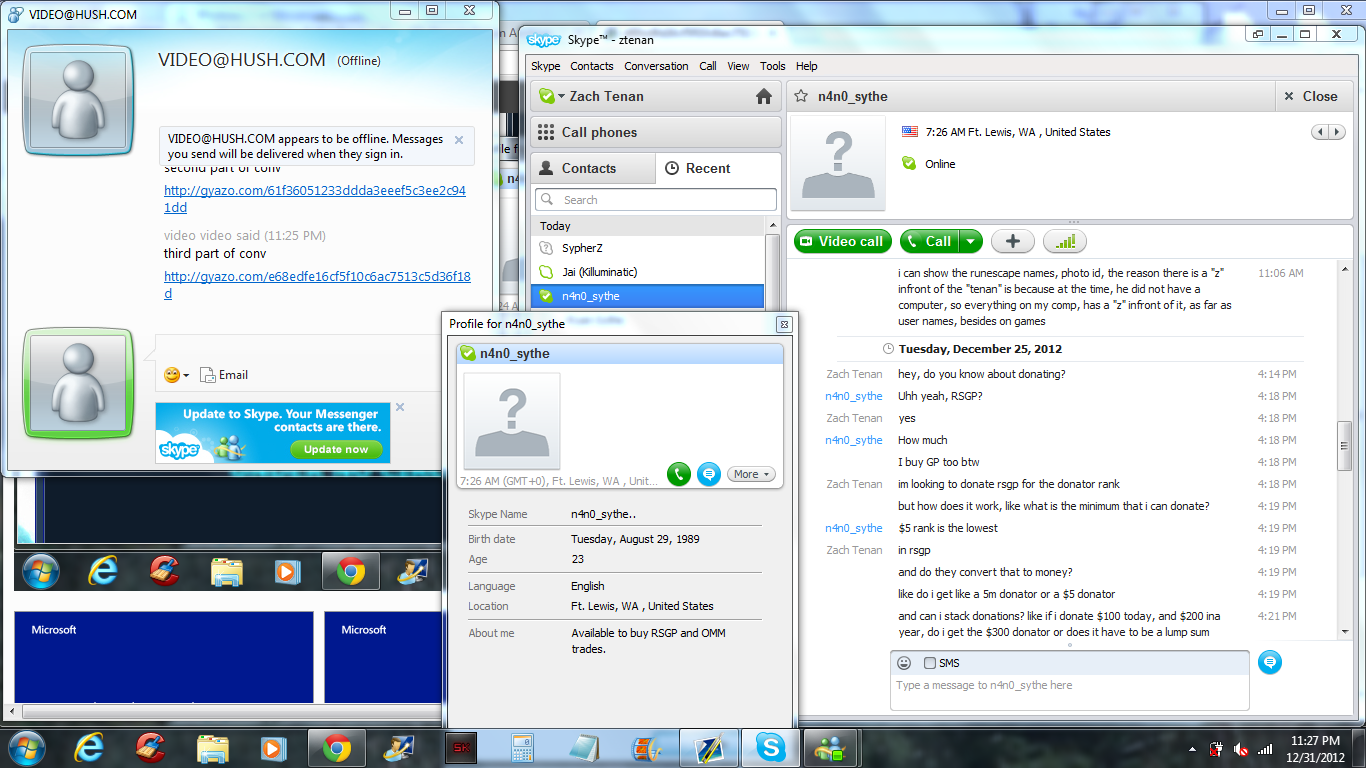The width and height of the screenshot is (1366, 768).
Task: Click blue chat bubble icon in profile popup
Action: [x=709, y=474]
